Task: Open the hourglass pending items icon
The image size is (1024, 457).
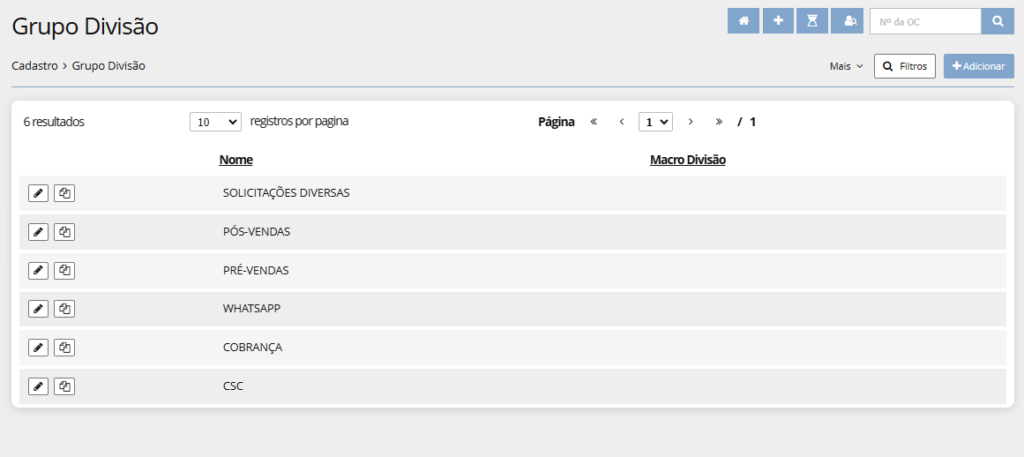Action: 813,21
